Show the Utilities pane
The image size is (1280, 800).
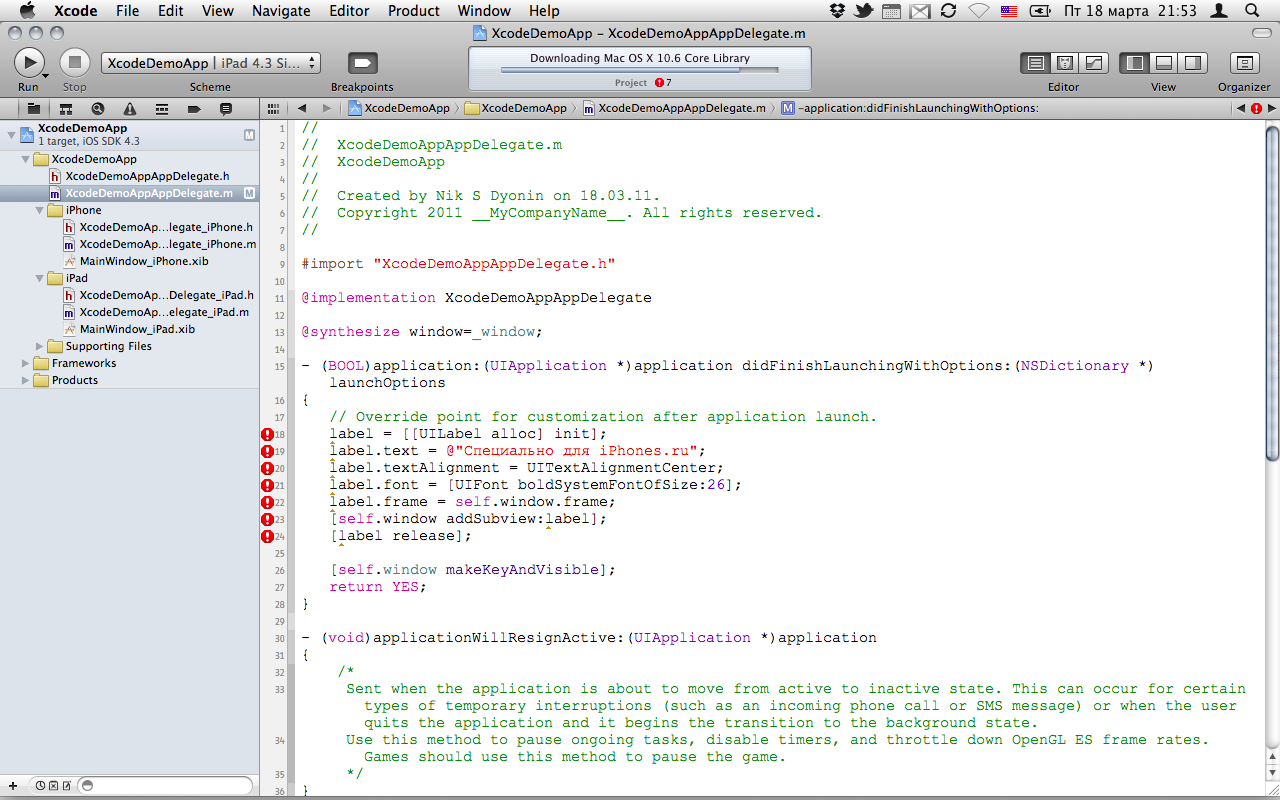coord(1192,63)
